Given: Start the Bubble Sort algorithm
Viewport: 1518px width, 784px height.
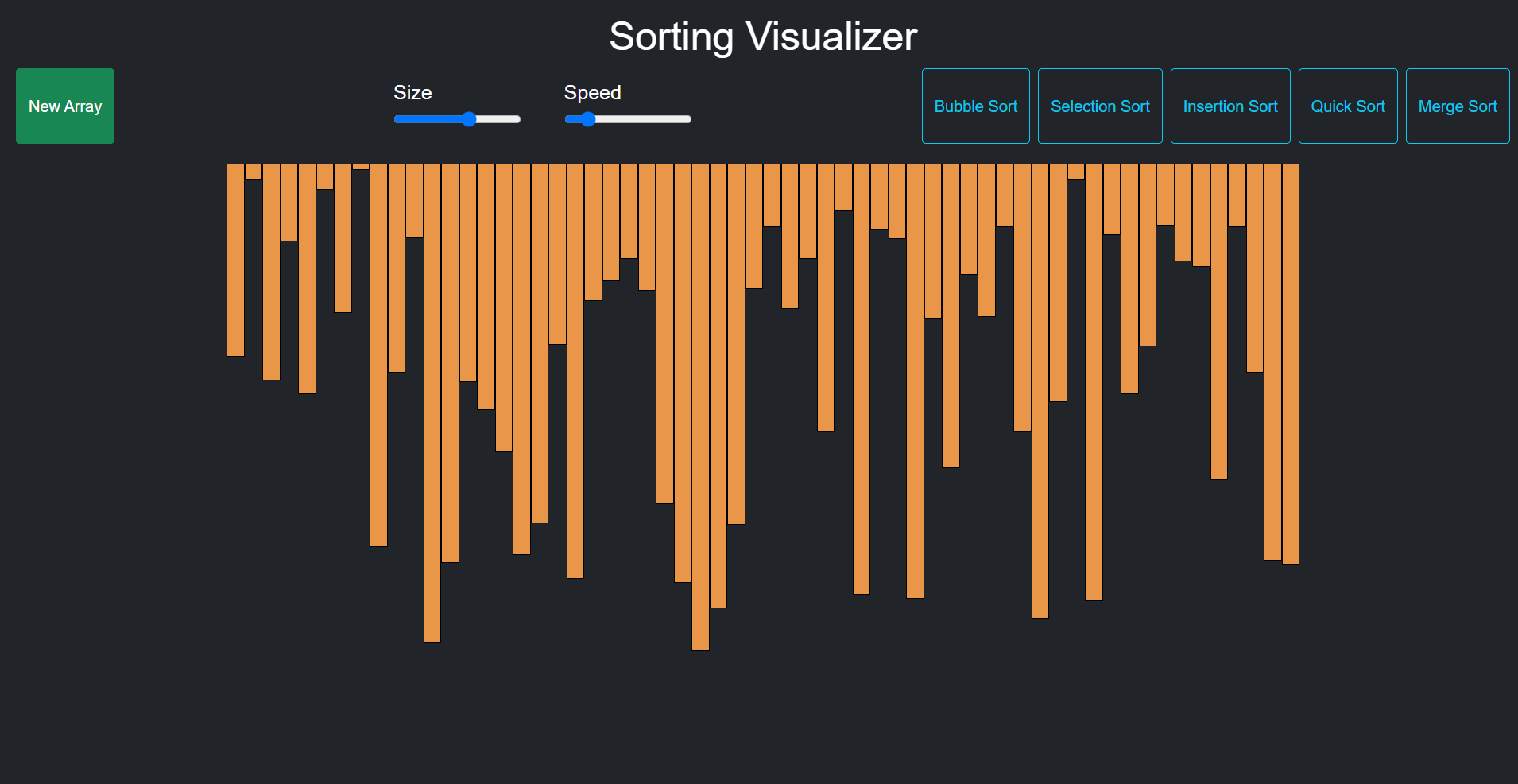Looking at the screenshot, I should click(975, 106).
